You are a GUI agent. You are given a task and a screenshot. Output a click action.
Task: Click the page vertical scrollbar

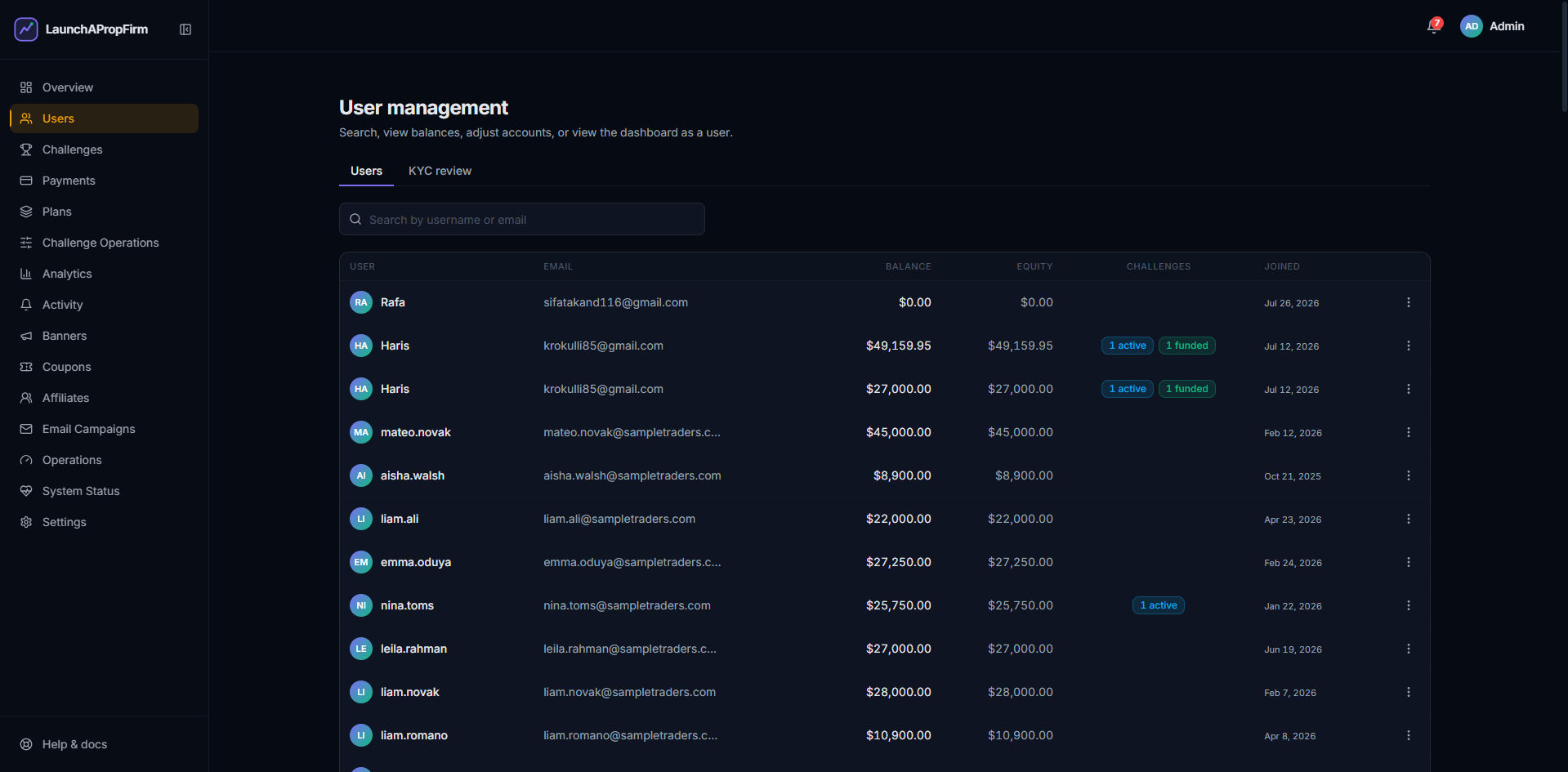point(1564,57)
